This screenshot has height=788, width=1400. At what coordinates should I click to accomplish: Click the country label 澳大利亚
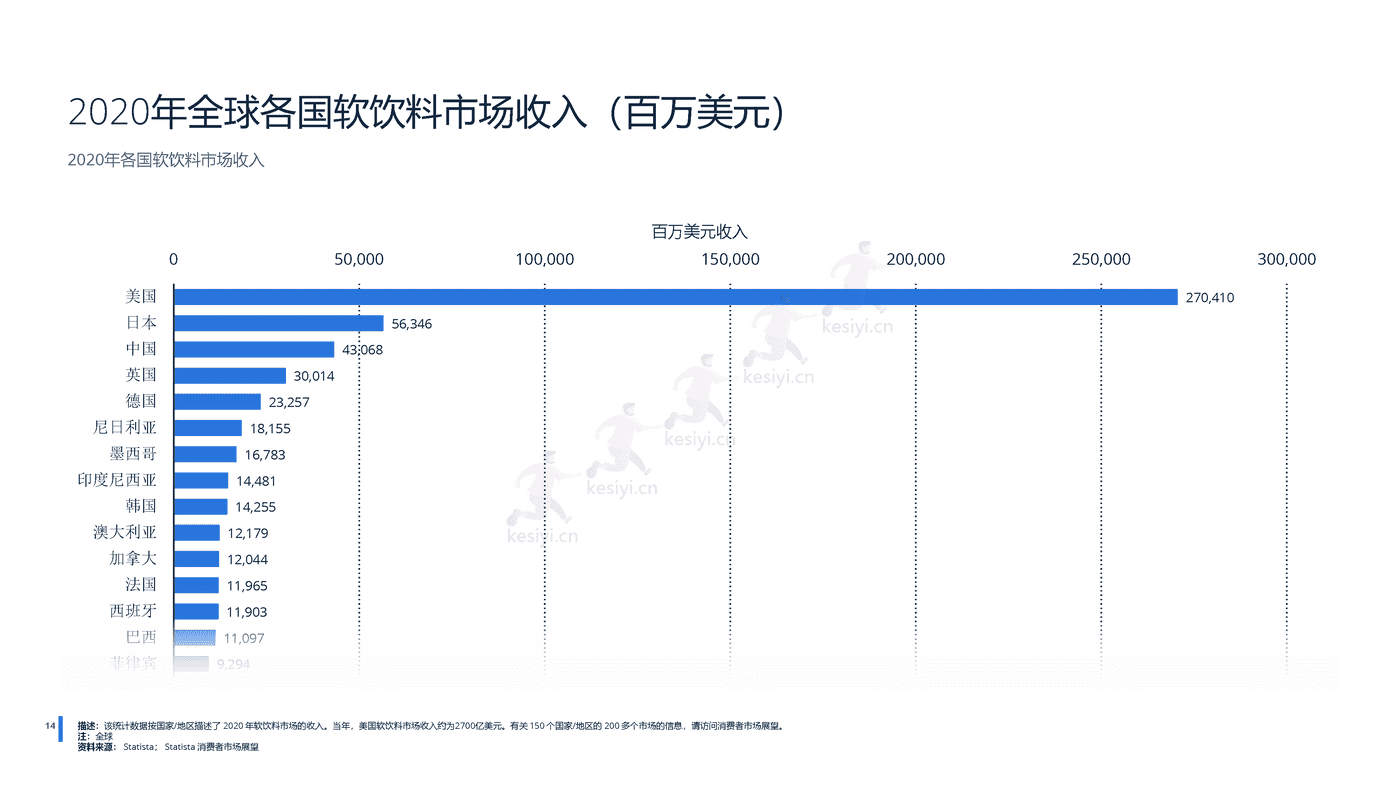125,533
